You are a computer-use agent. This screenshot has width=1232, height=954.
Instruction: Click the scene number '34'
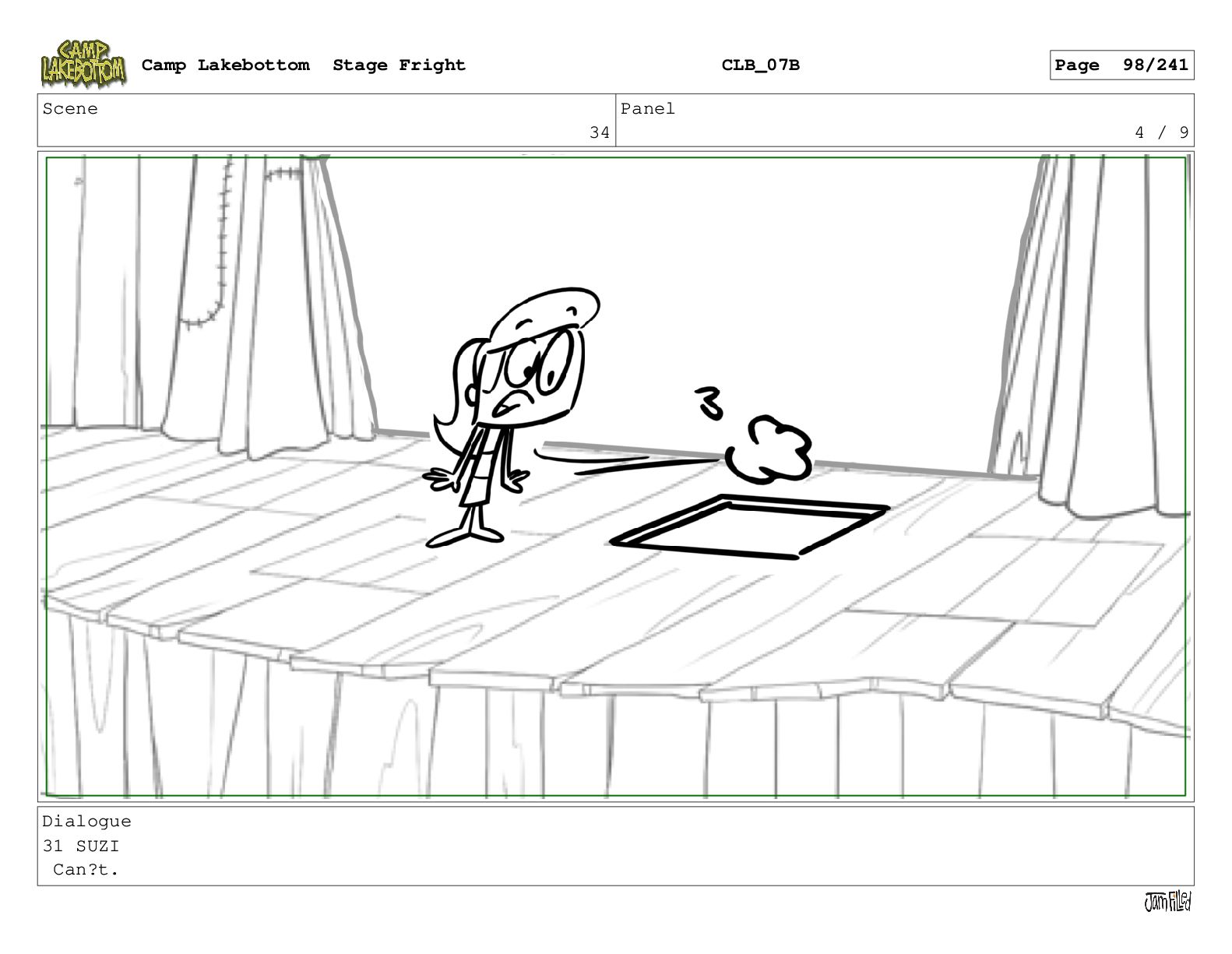click(600, 132)
